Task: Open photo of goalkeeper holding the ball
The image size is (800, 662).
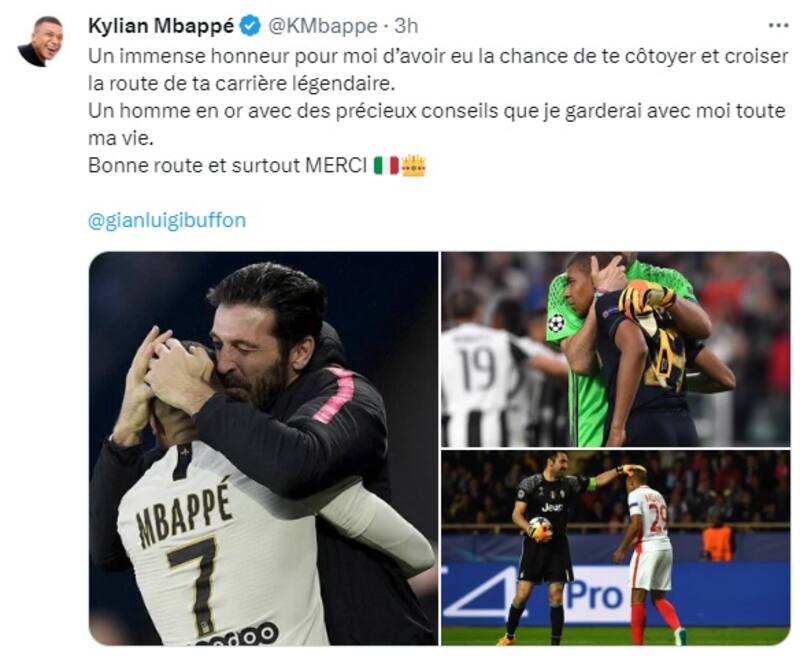Action: coord(615,548)
